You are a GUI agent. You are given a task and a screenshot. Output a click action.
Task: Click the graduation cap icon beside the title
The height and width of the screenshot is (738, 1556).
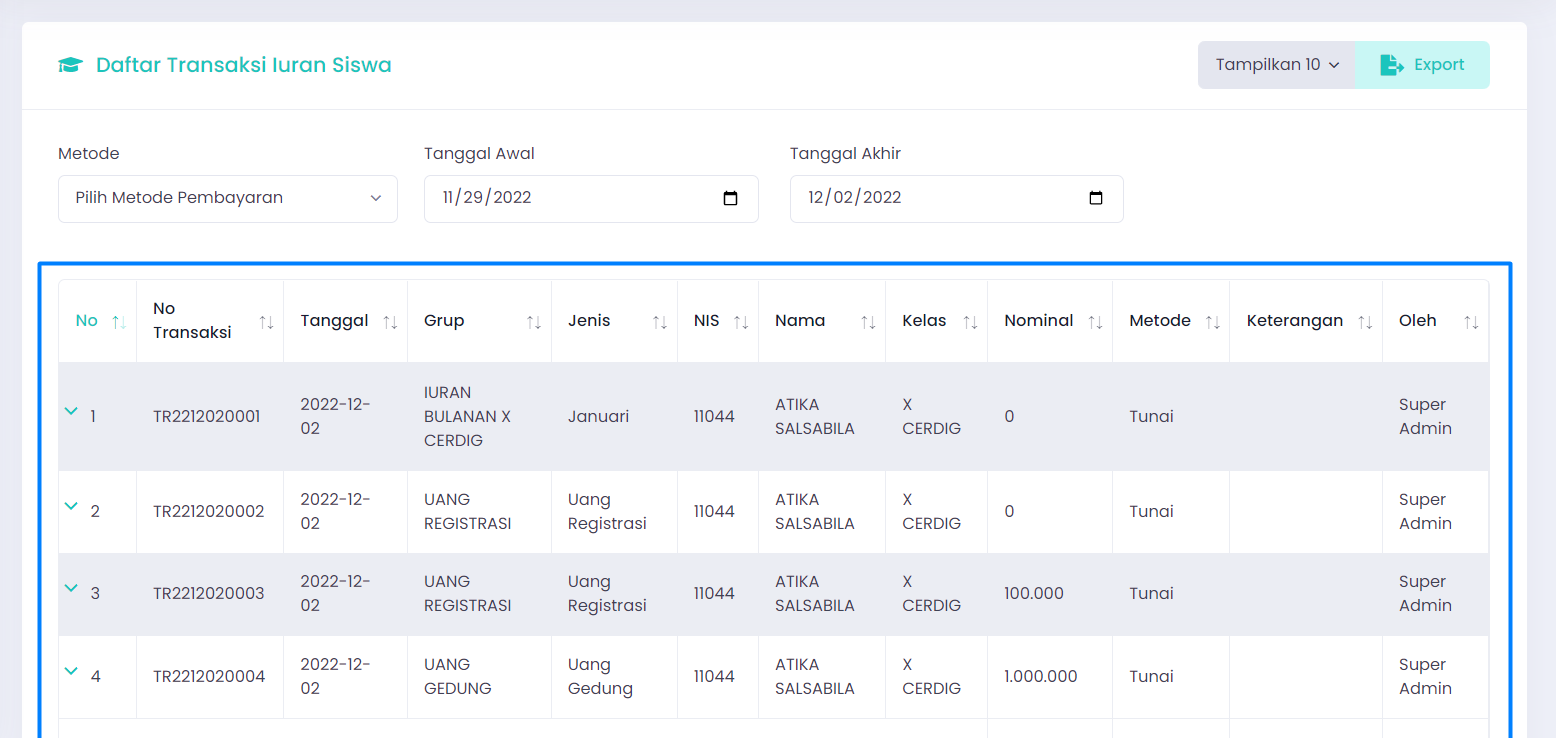70,65
